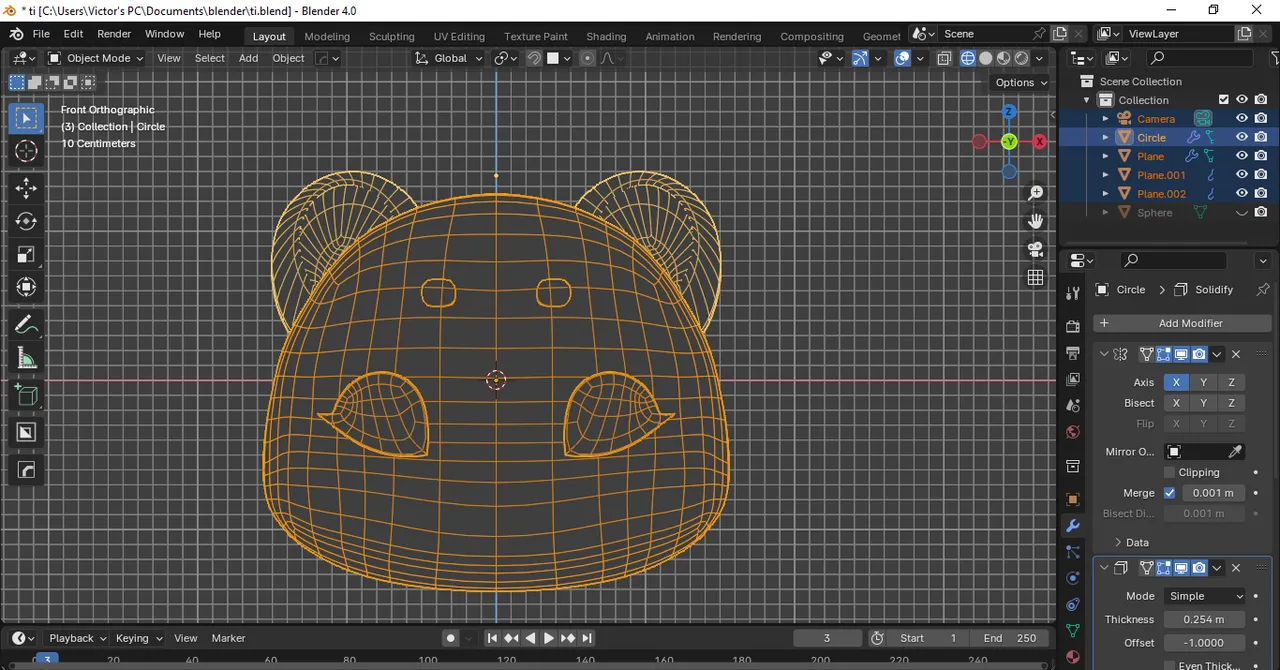Click the mirror object eyedropper icon
This screenshot has height=670, width=1280.
click(x=1235, y=452)
